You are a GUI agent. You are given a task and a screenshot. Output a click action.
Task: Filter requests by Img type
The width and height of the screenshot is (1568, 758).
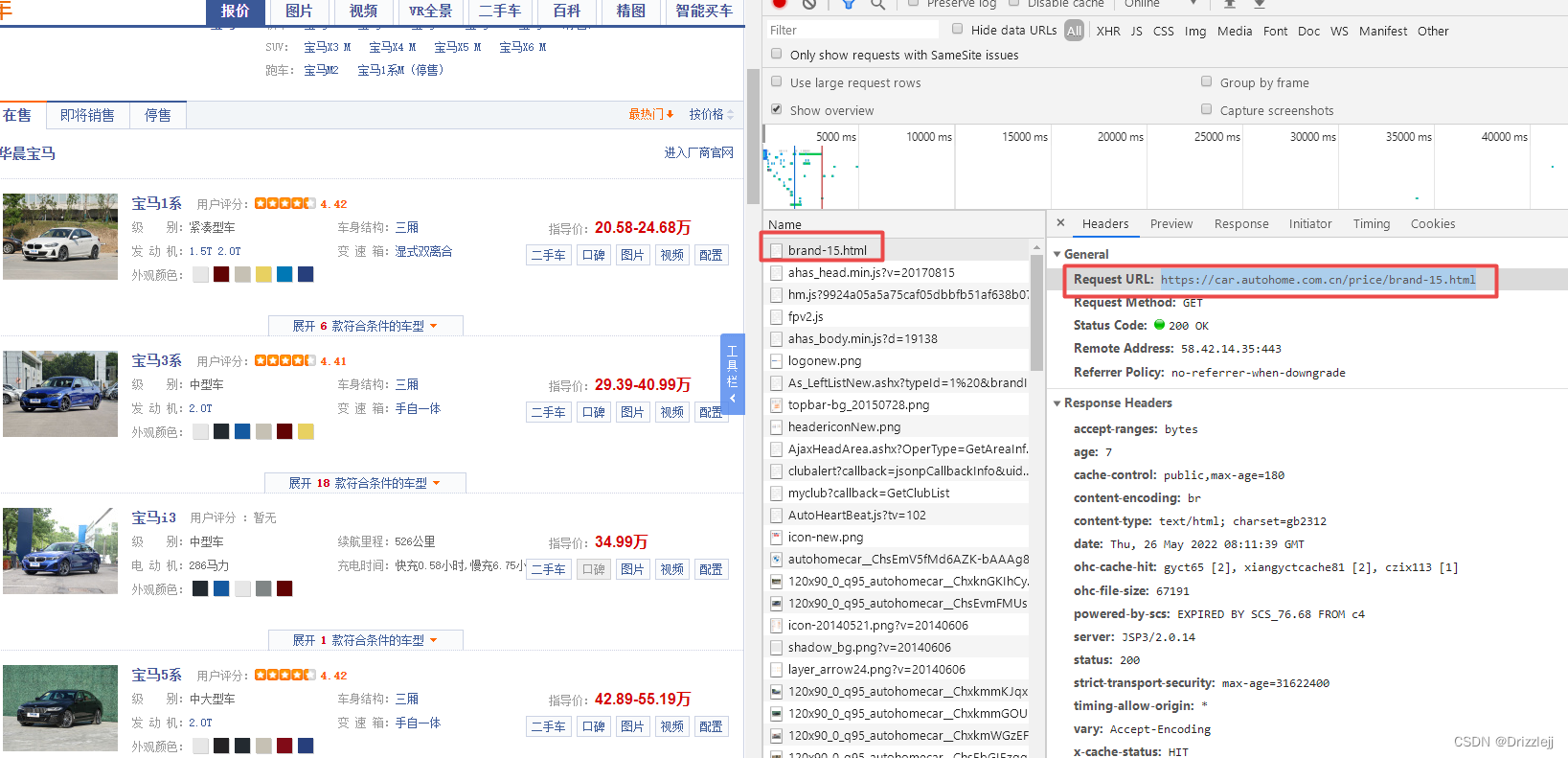tap(1195, 31)
